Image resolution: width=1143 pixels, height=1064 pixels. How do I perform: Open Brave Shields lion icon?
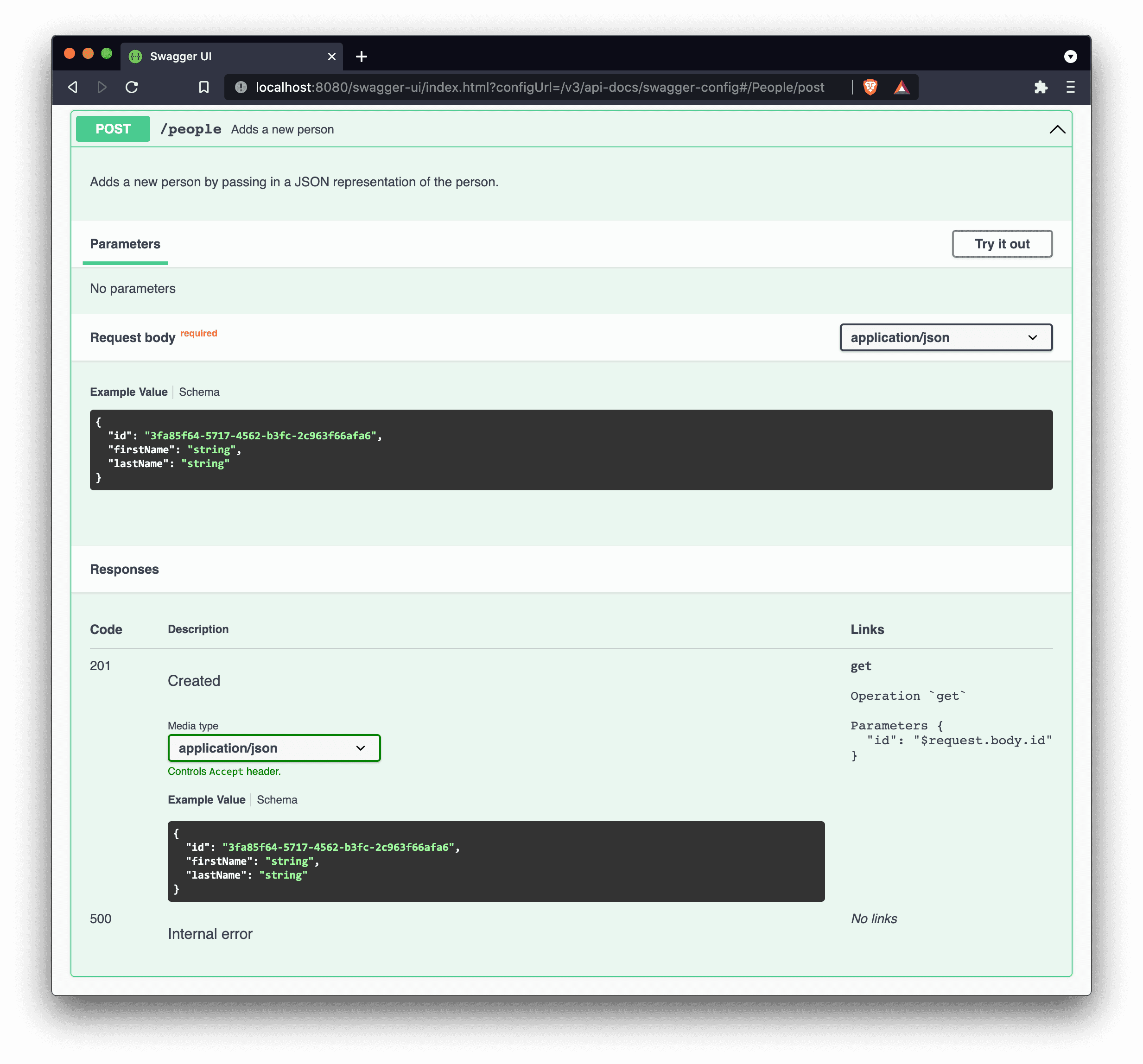870,88
